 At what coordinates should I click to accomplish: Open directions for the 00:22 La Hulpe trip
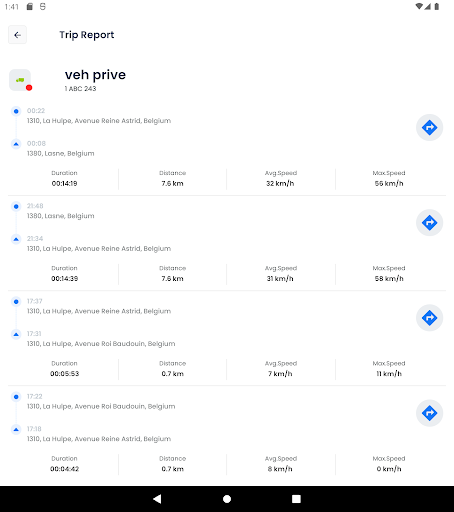429,127
